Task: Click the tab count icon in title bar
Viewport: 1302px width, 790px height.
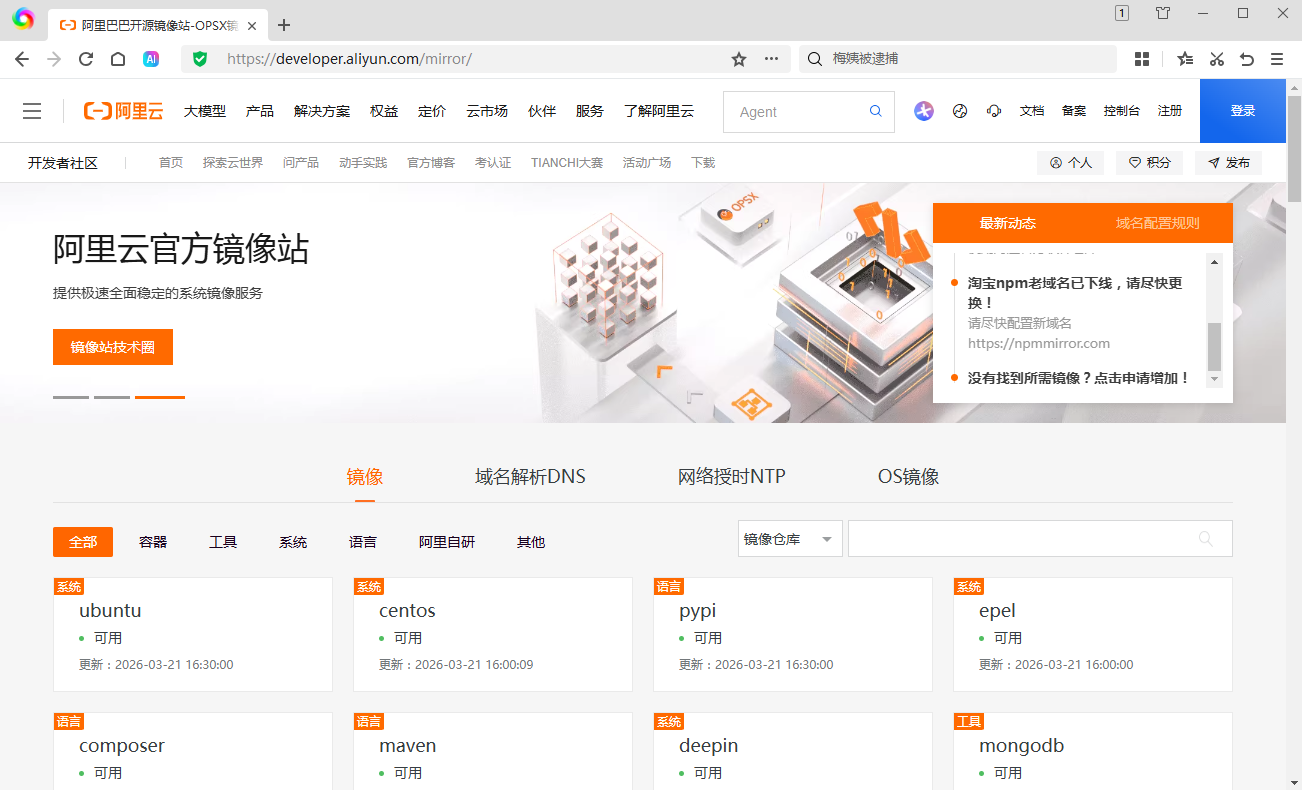Action: click(1122, 13)
